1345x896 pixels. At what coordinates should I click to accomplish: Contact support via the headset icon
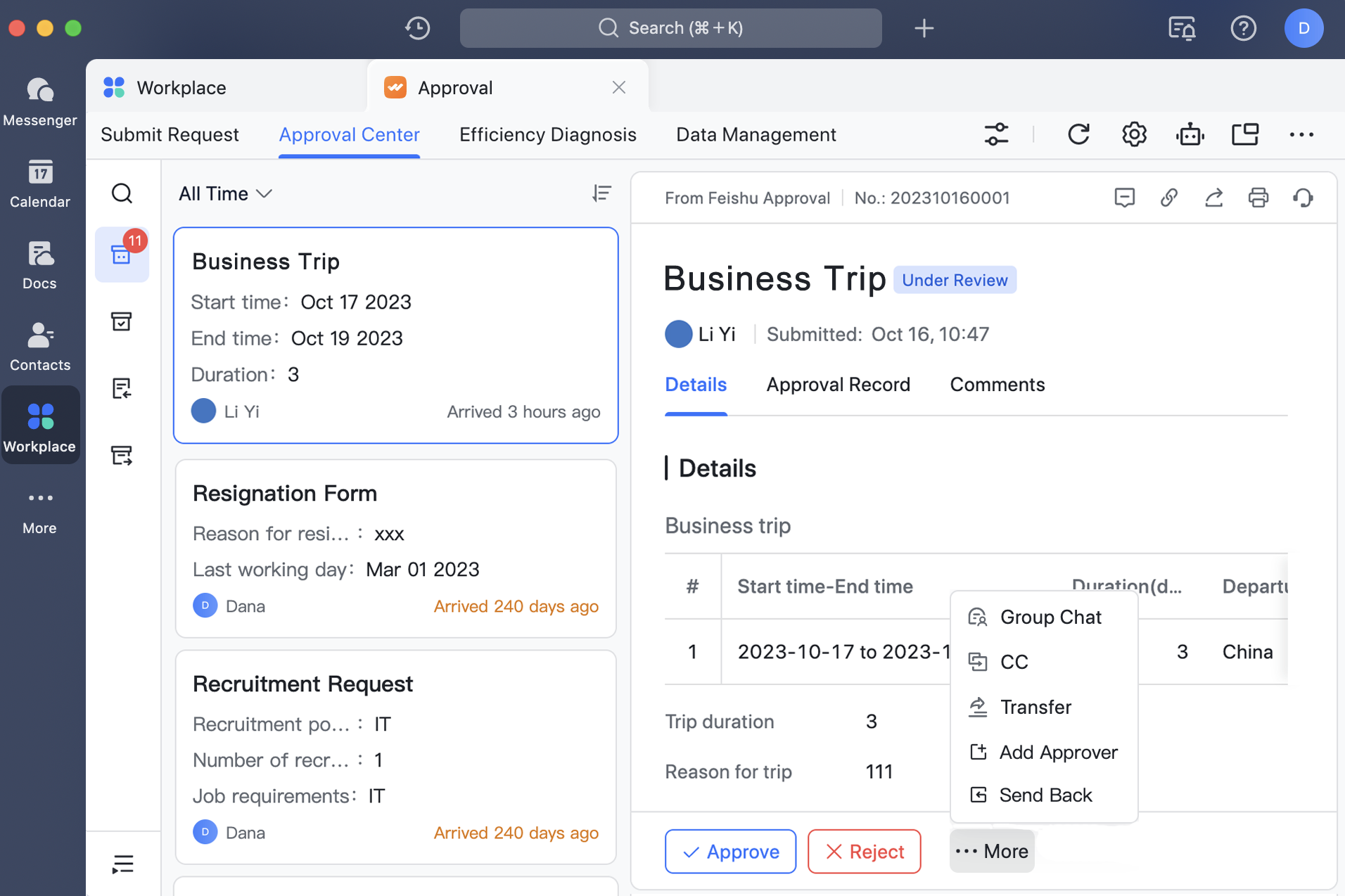coord(1303,198)
